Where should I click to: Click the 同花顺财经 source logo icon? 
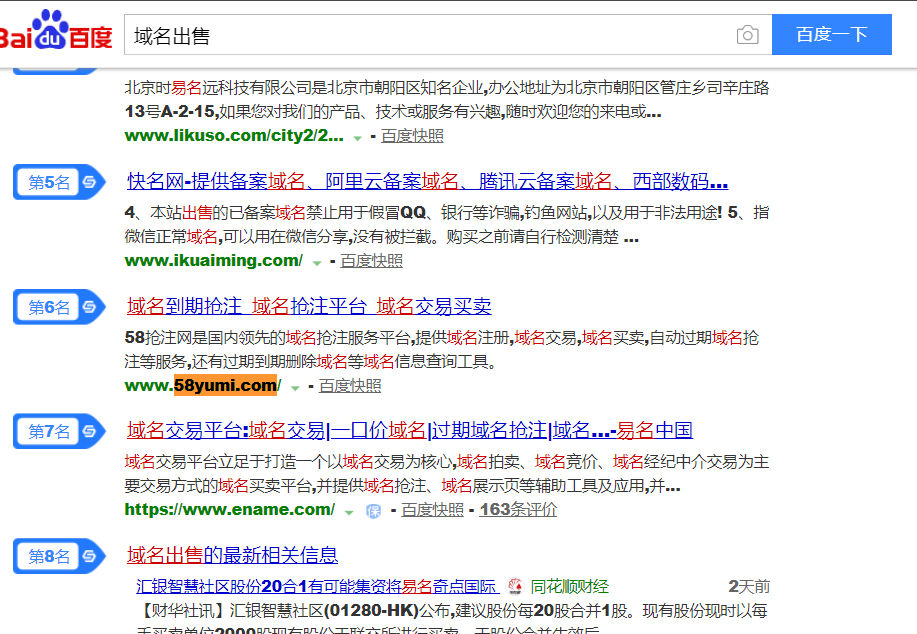(515, 586)
